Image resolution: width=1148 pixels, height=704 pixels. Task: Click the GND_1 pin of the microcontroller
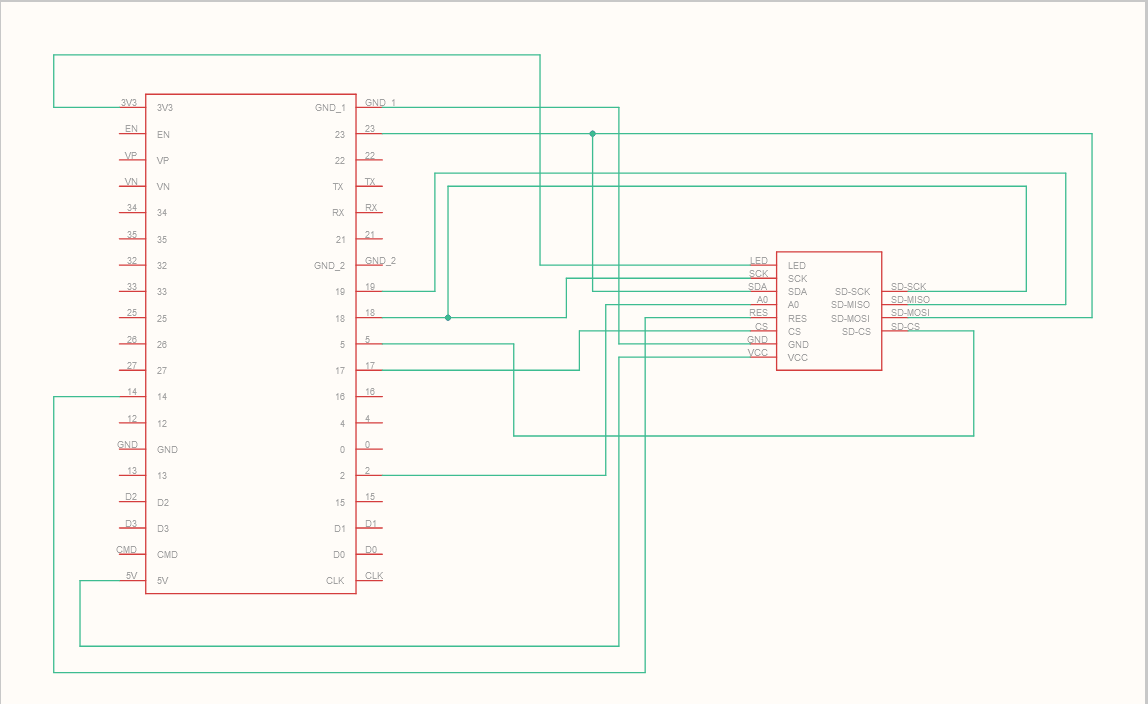click(369, 107)
